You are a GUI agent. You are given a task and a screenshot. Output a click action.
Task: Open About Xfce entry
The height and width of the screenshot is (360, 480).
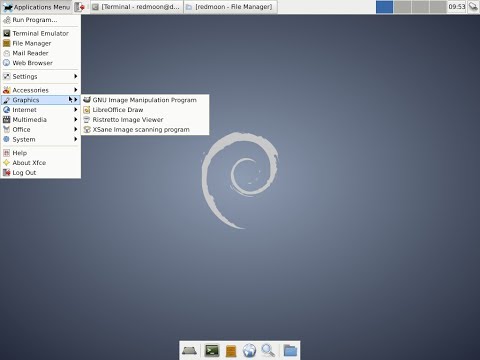pos(41,163)
